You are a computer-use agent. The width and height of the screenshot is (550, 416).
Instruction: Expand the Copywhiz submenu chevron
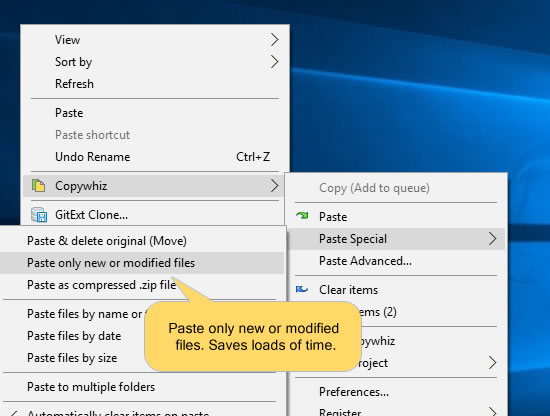(x=274, y=186)
